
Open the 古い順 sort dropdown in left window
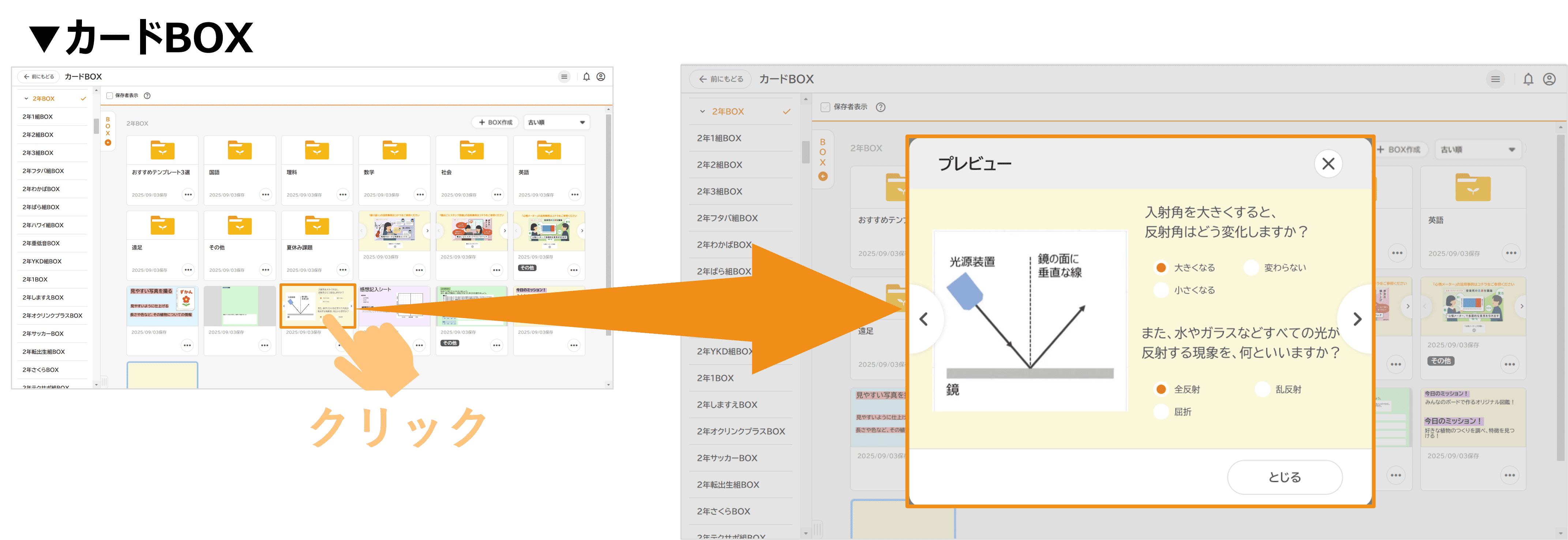coord(556,122)
